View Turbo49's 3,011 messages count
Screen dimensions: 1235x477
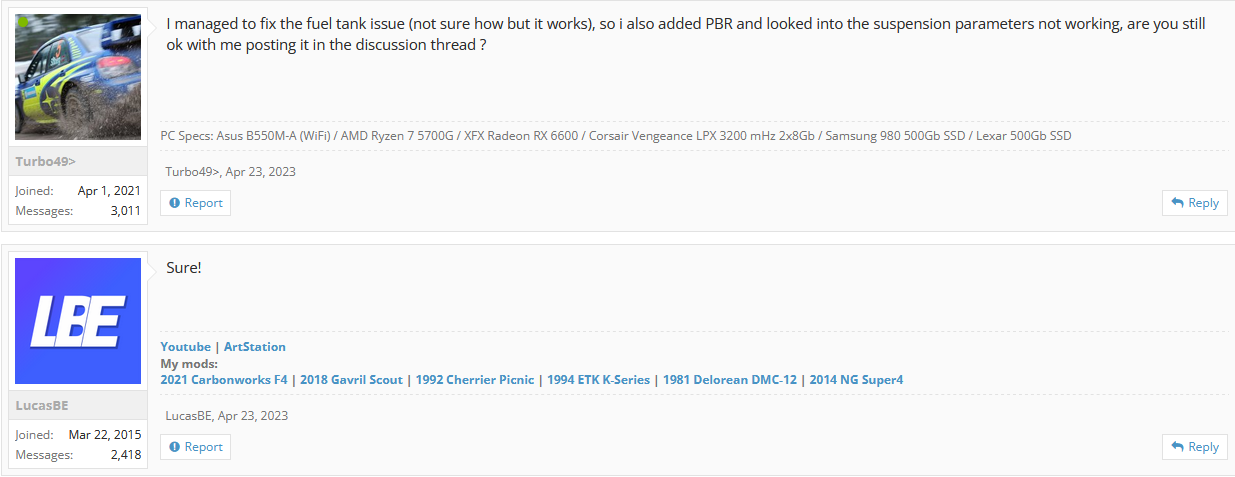pos(125,211)
